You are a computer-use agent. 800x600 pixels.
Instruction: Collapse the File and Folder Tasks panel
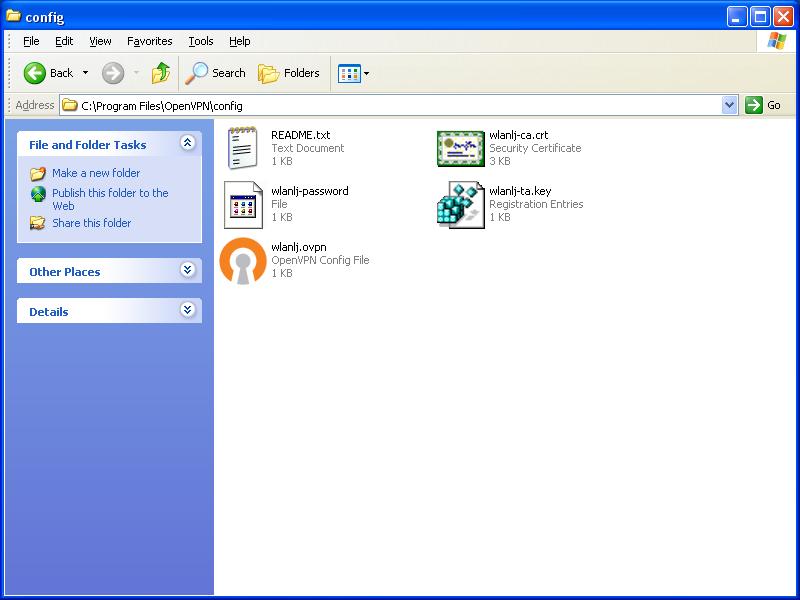tap(187, 144)
